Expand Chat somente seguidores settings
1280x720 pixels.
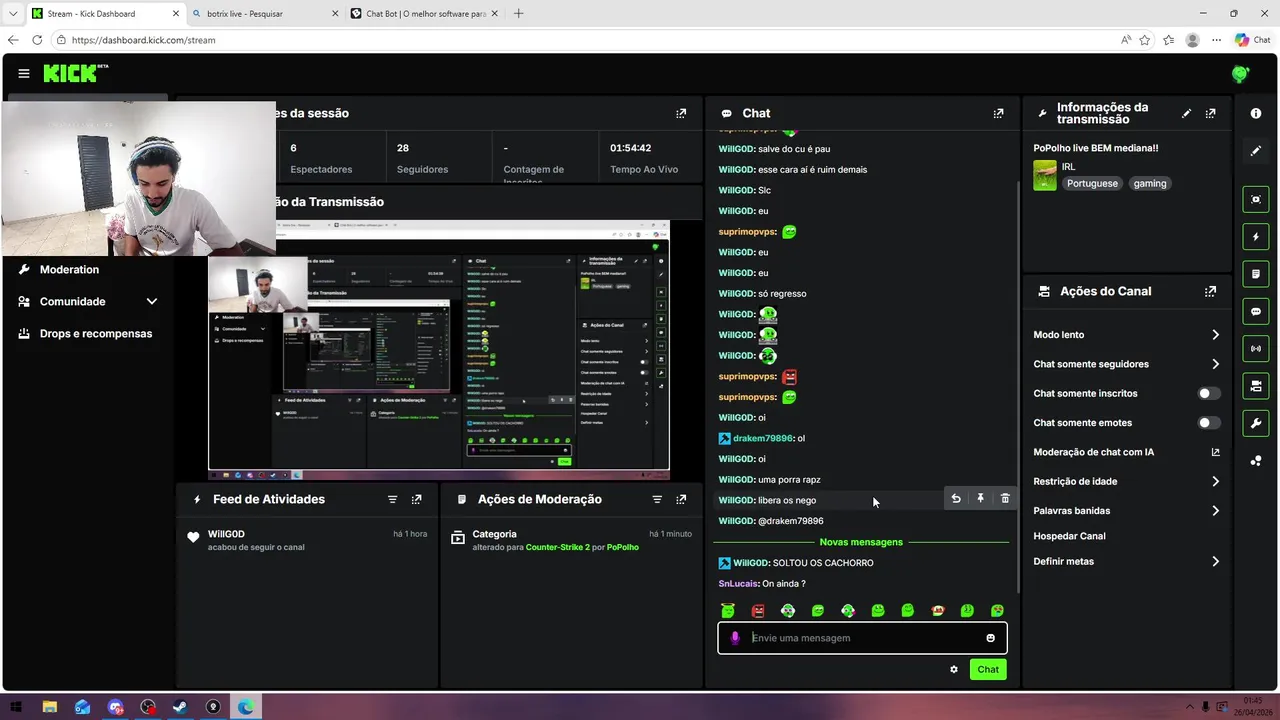click(1216, 364)
